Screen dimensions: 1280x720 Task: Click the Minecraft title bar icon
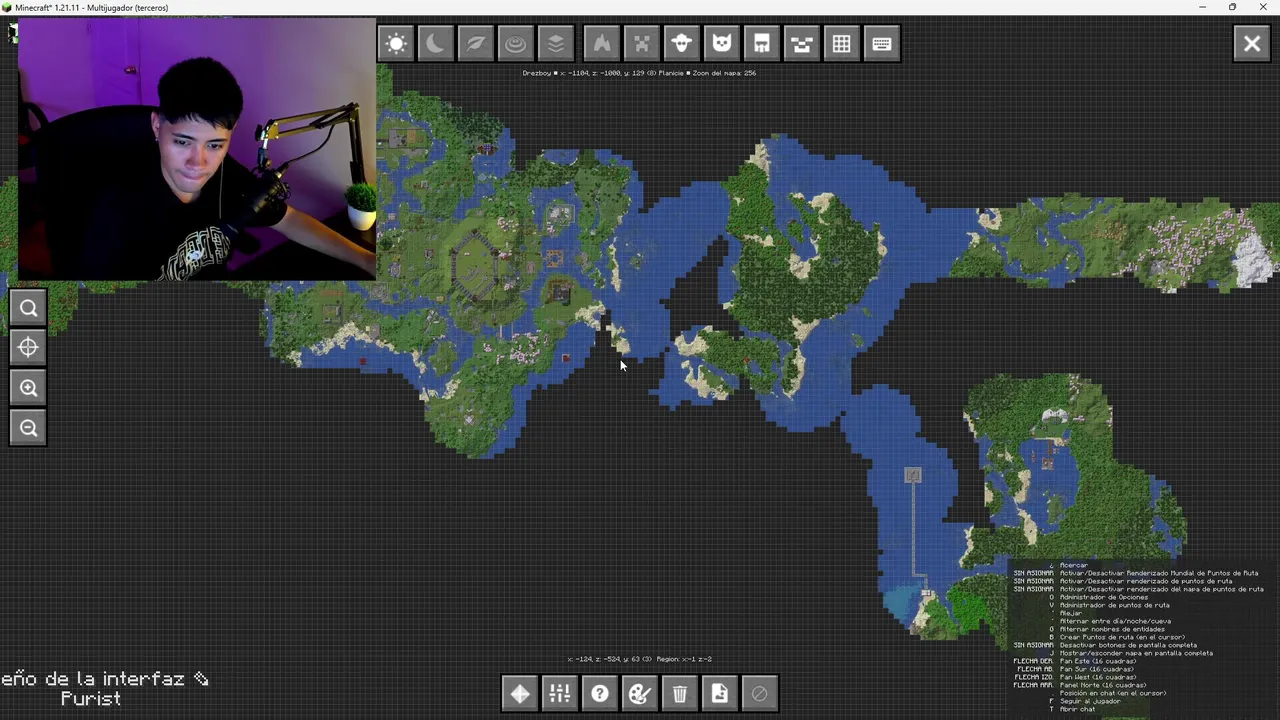click(7, 7)
